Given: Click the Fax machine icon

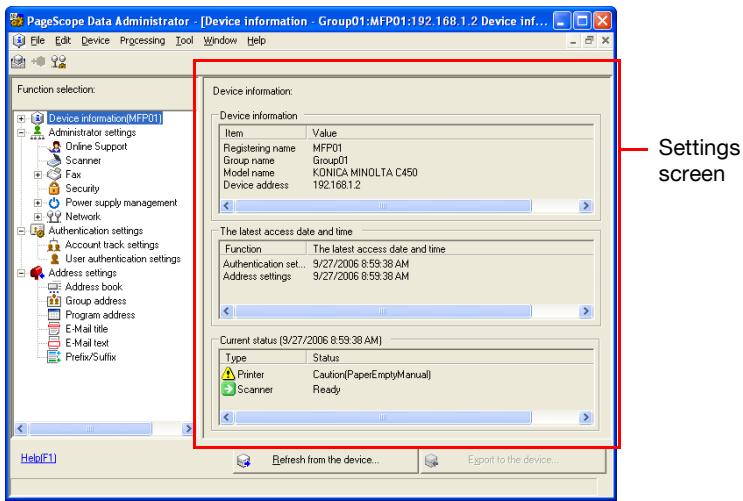Looking at the screenshot, I should coord(54,174).
